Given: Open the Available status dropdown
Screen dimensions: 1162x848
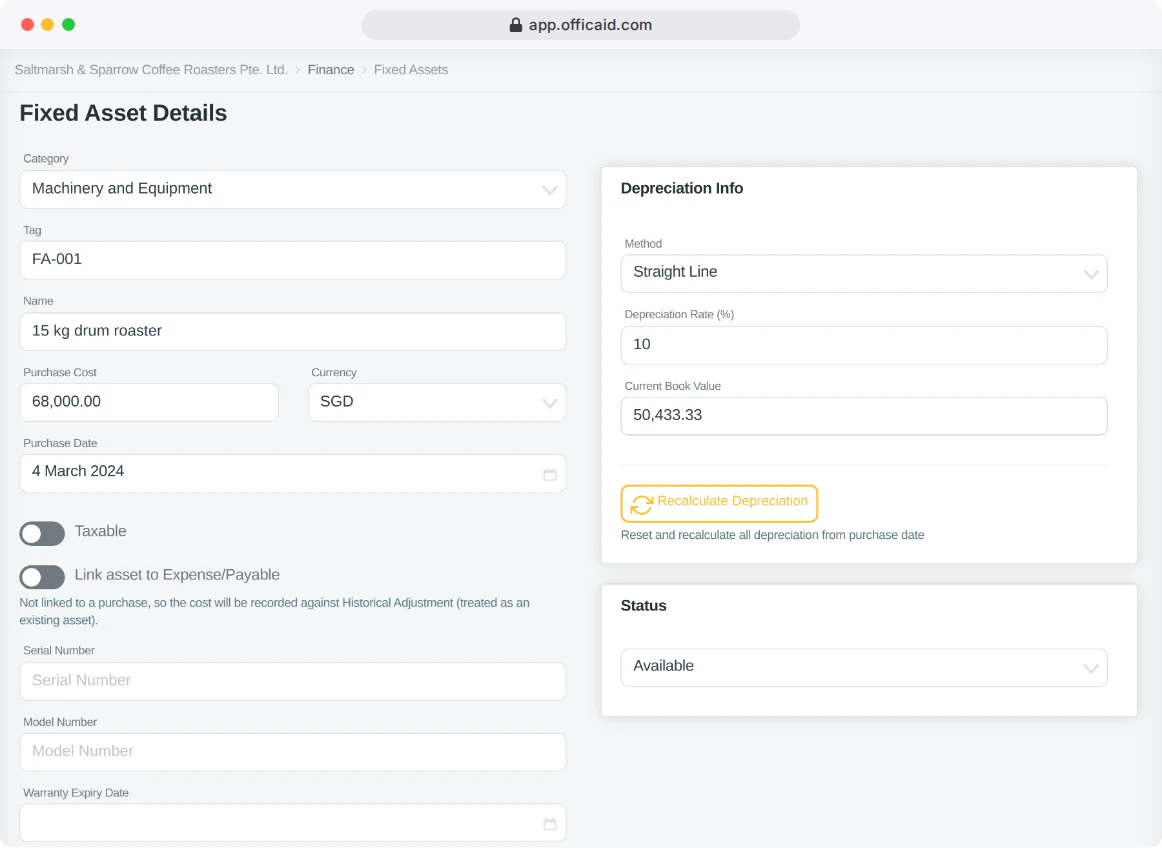Looking at the screenshot, I should click(x=864, y=667).
